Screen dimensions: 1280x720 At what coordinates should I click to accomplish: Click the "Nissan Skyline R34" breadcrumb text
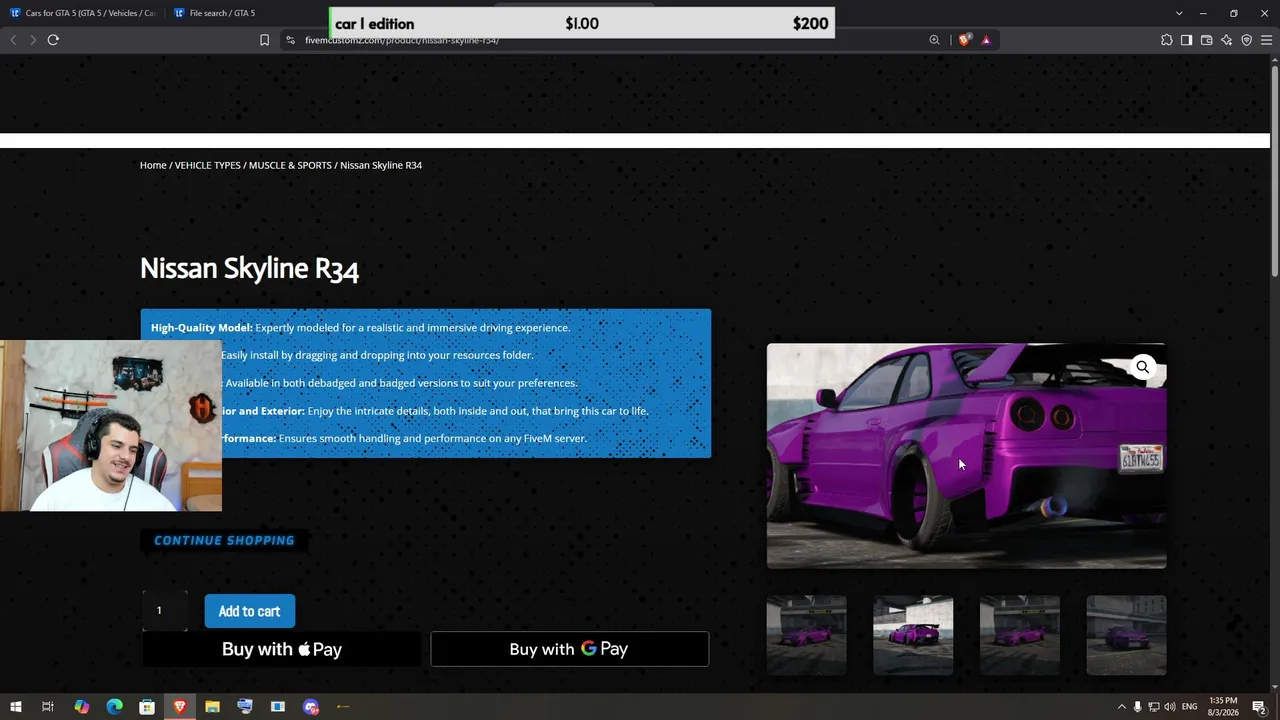381,165
